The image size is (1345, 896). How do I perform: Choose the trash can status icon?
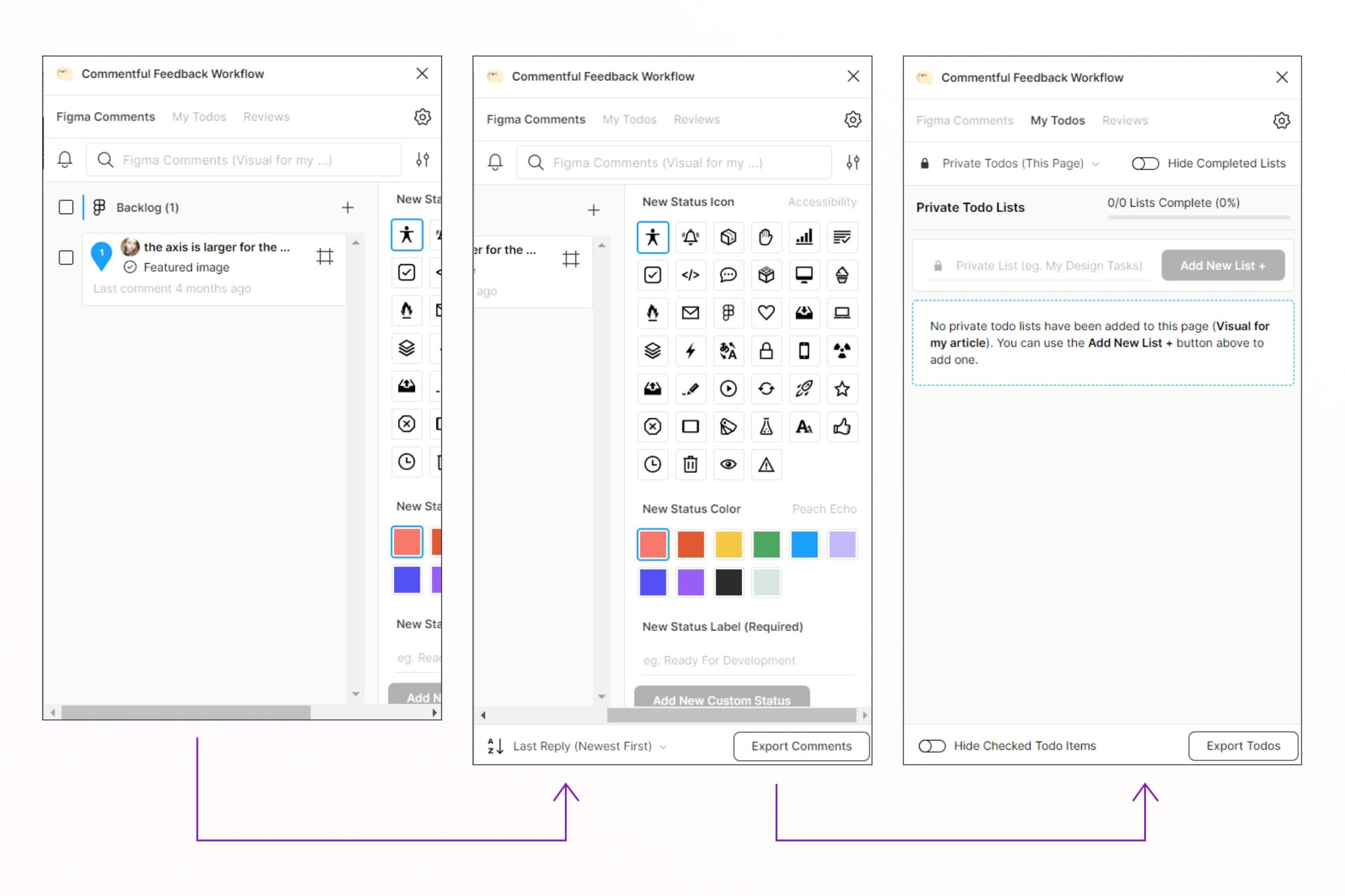tap(690, 465)
